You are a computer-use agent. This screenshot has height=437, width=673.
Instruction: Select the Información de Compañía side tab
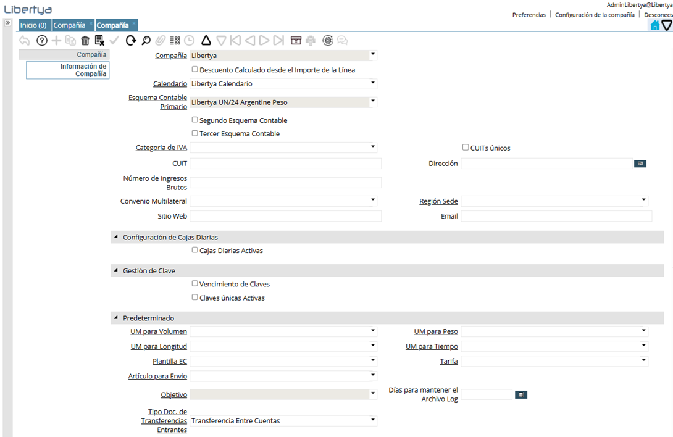tap(68, 70)
